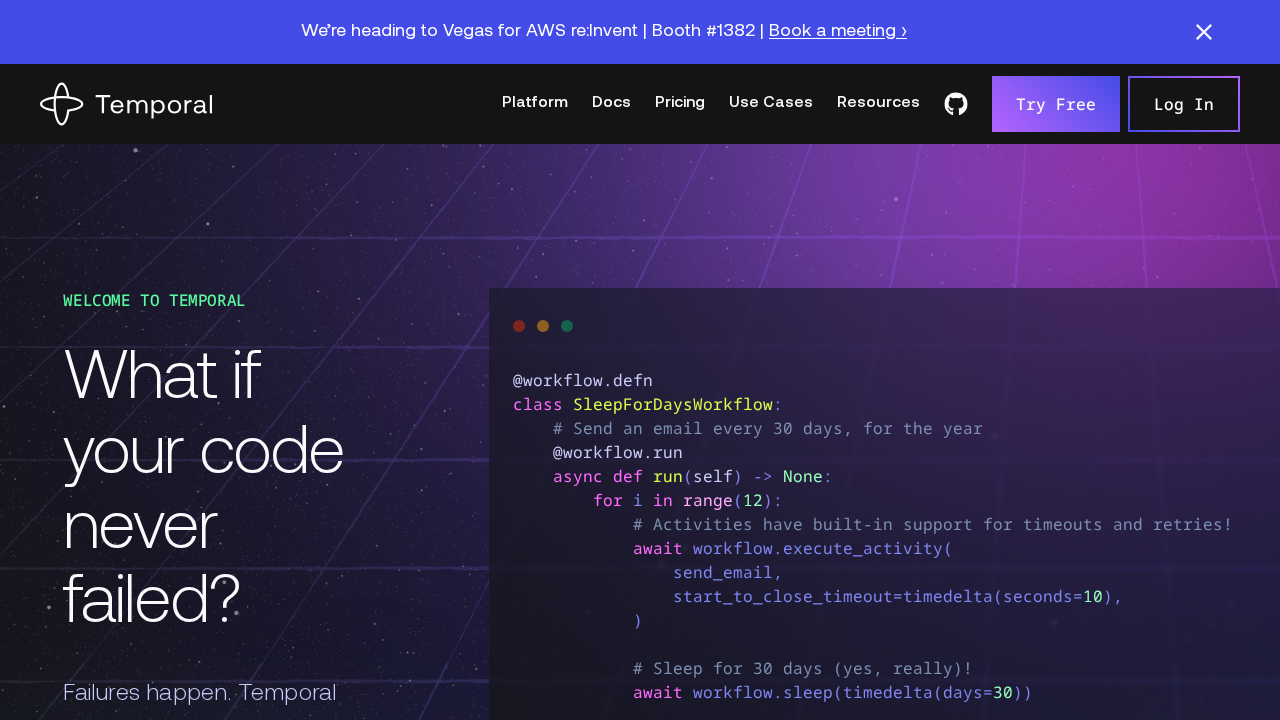
Task: Click the Temporal star logo icon
Action: pyautogui.click(x=61, y=104)
